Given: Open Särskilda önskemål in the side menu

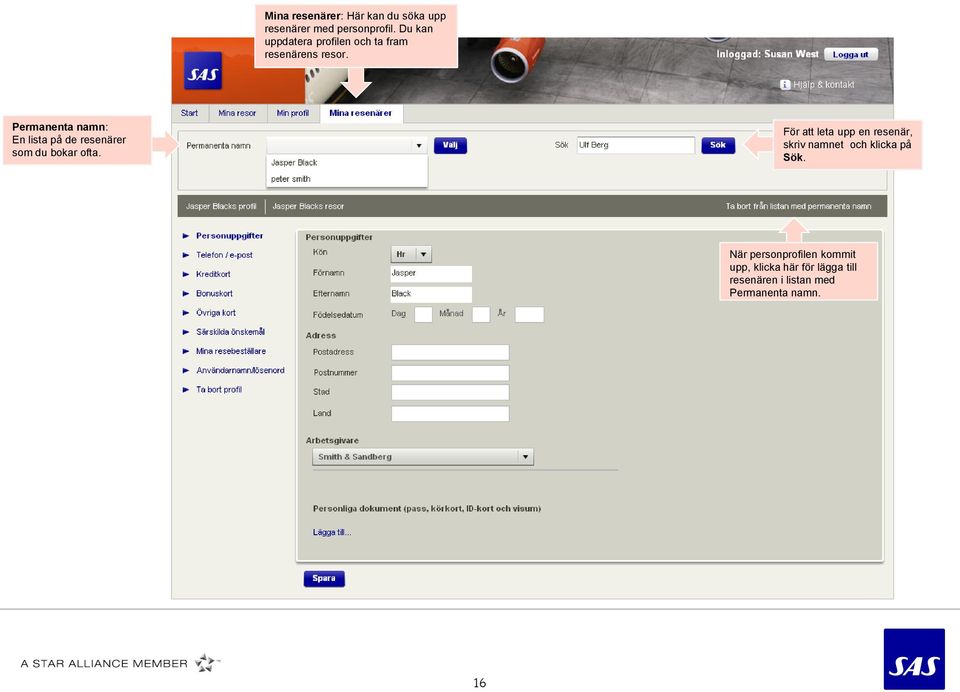Looking at the screenshot, I should 230,332.
